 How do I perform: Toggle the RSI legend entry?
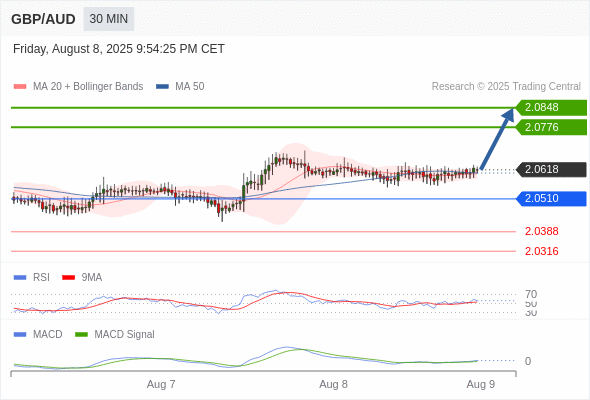point(32,277)
